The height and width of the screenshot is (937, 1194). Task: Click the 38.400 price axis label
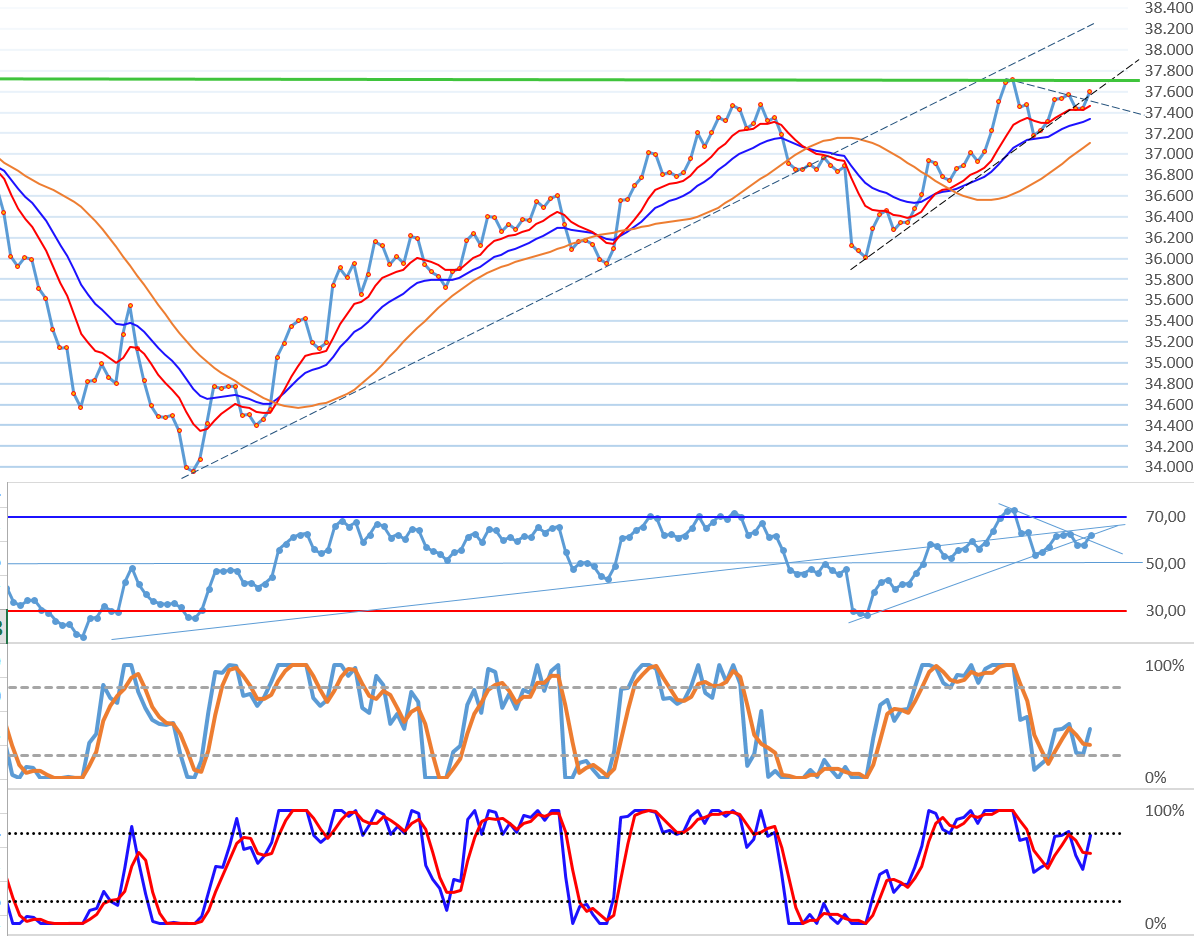click(1169, 8)
